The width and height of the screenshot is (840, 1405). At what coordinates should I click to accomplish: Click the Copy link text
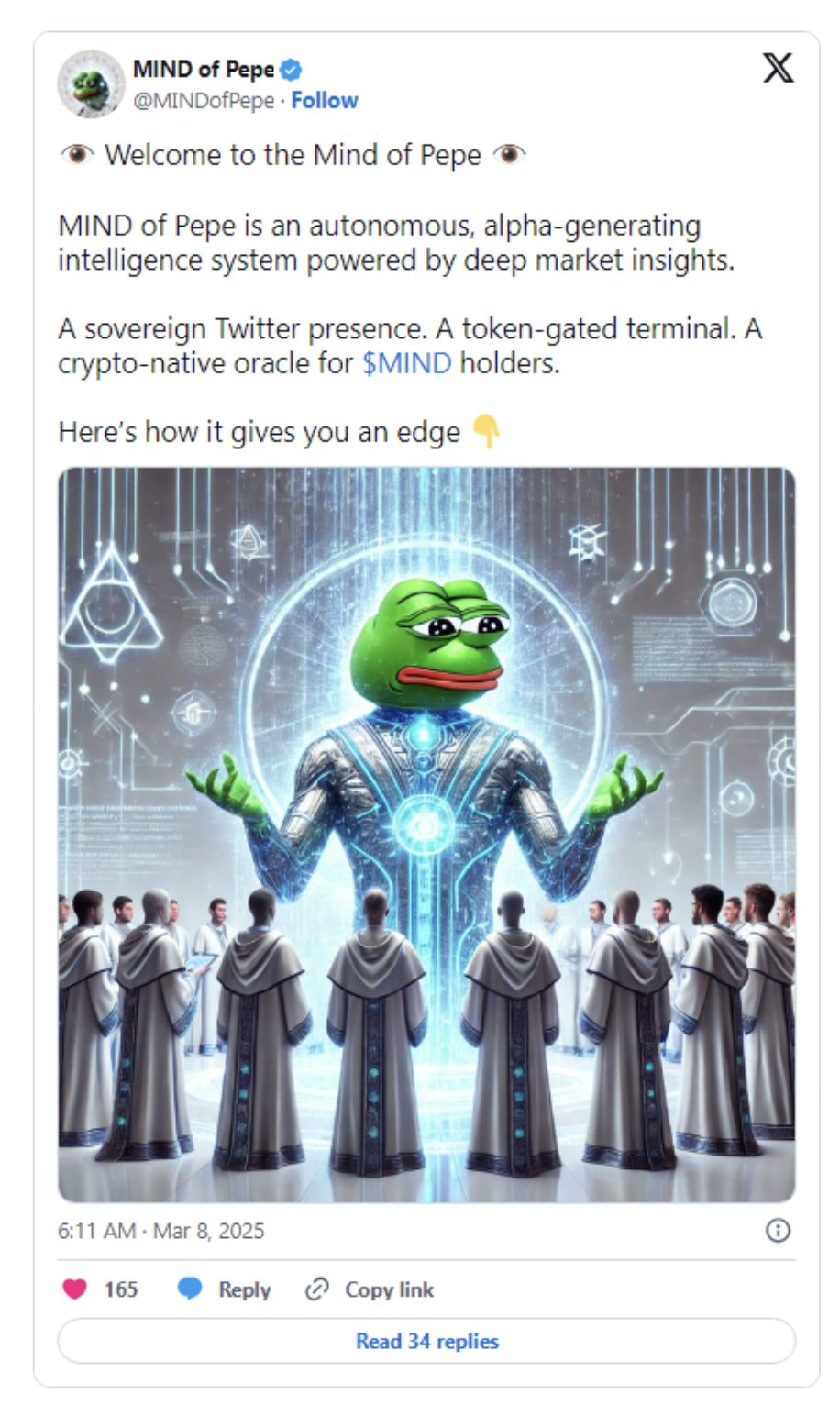coord(389,1289)
